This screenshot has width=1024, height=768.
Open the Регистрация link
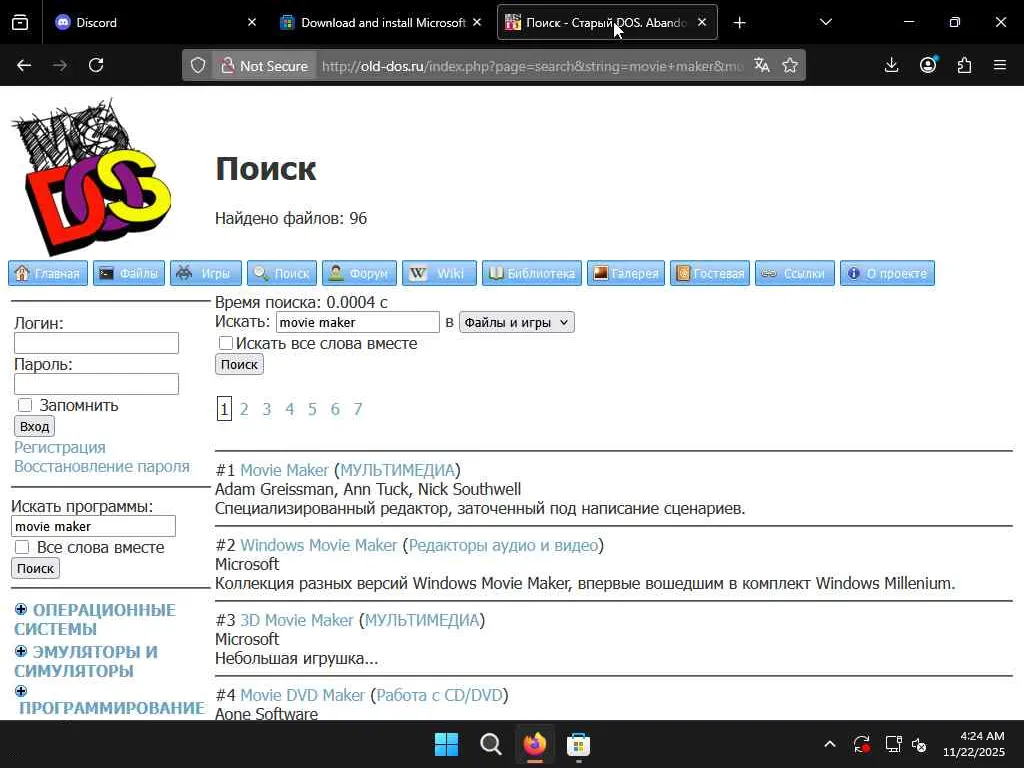click(x=60, y=447)
